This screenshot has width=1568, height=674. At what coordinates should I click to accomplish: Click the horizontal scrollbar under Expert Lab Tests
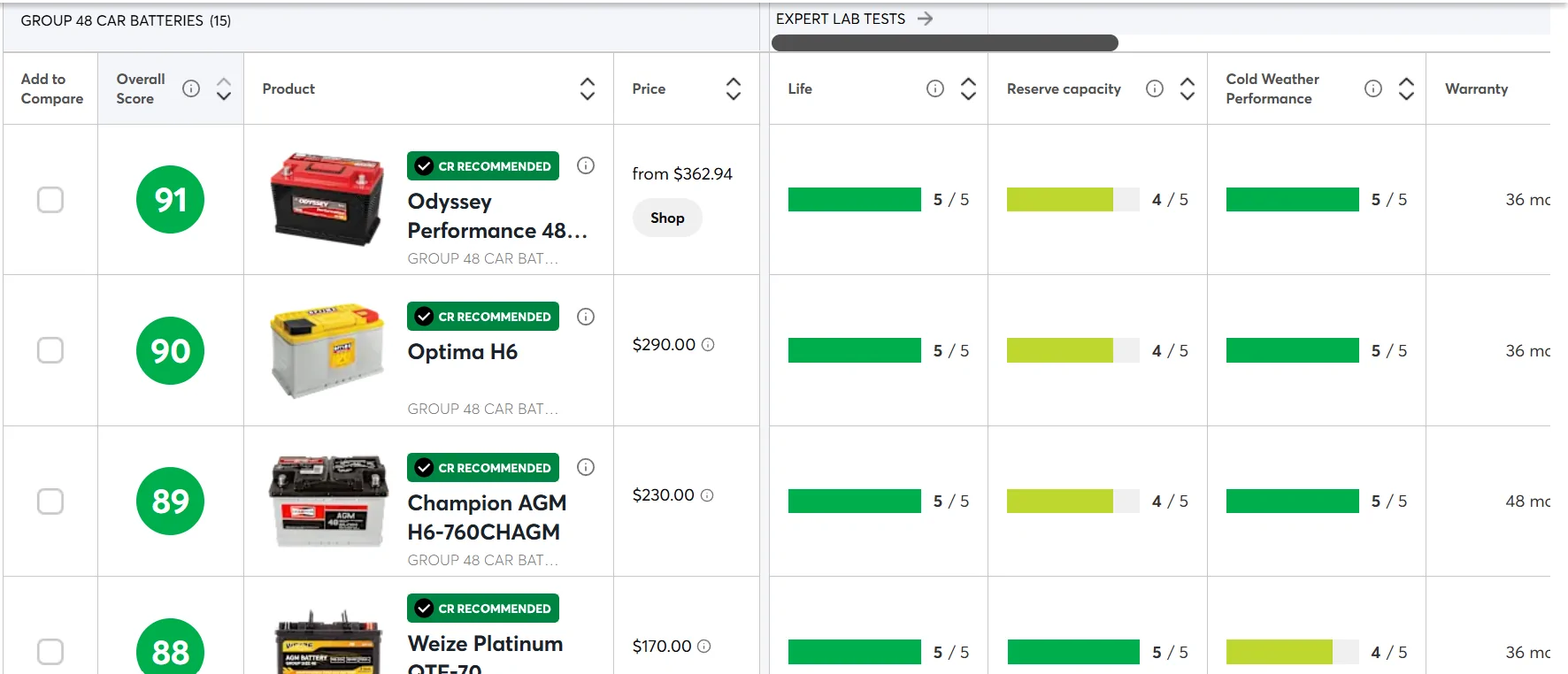pos(945,42)
